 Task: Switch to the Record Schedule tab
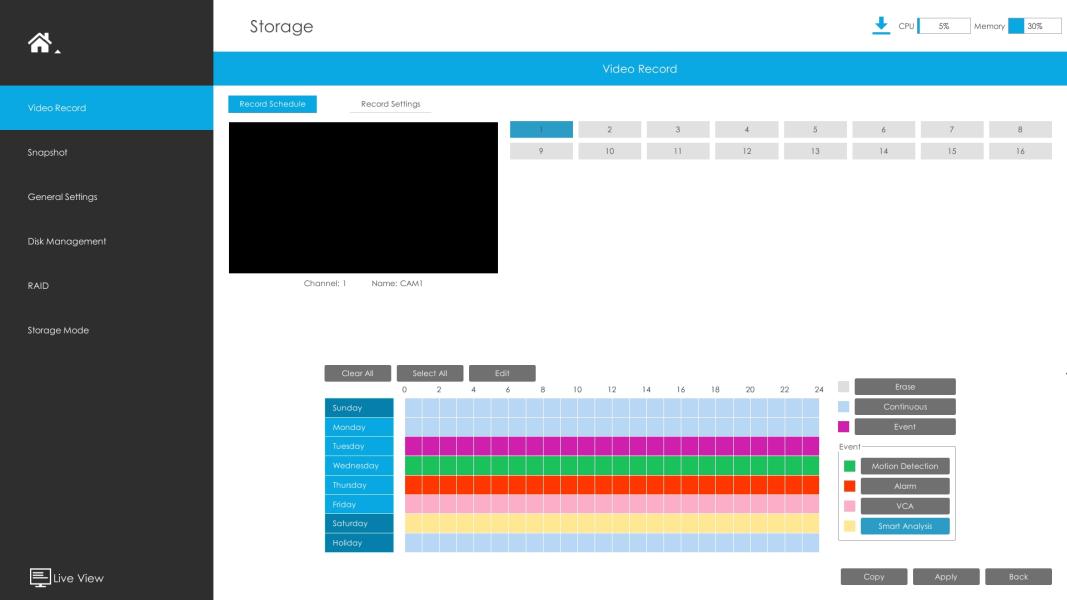pyautogui.click(x=272, y=104)
